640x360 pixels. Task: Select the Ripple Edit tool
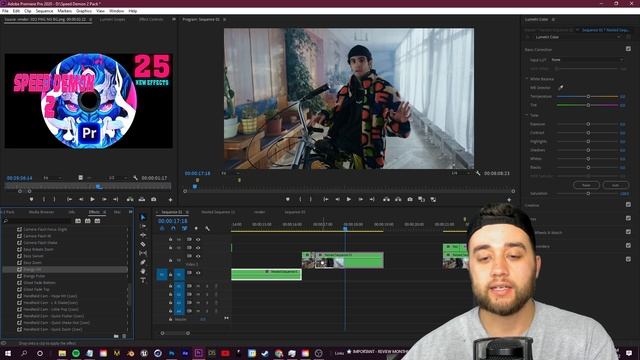pyautogui.click(x=143, y=235)
